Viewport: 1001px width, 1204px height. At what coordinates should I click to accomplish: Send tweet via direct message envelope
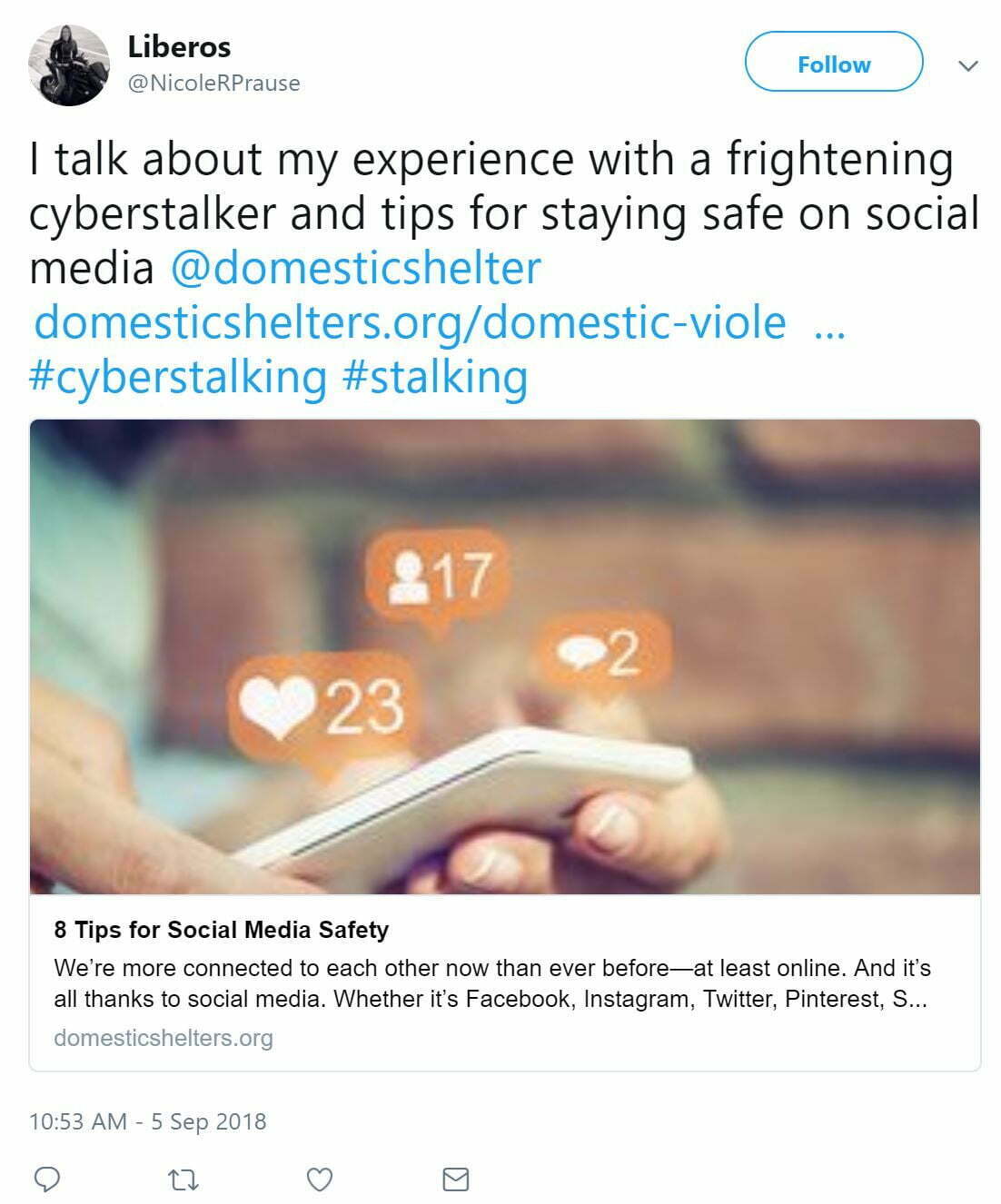click(x=455, y=1179)
